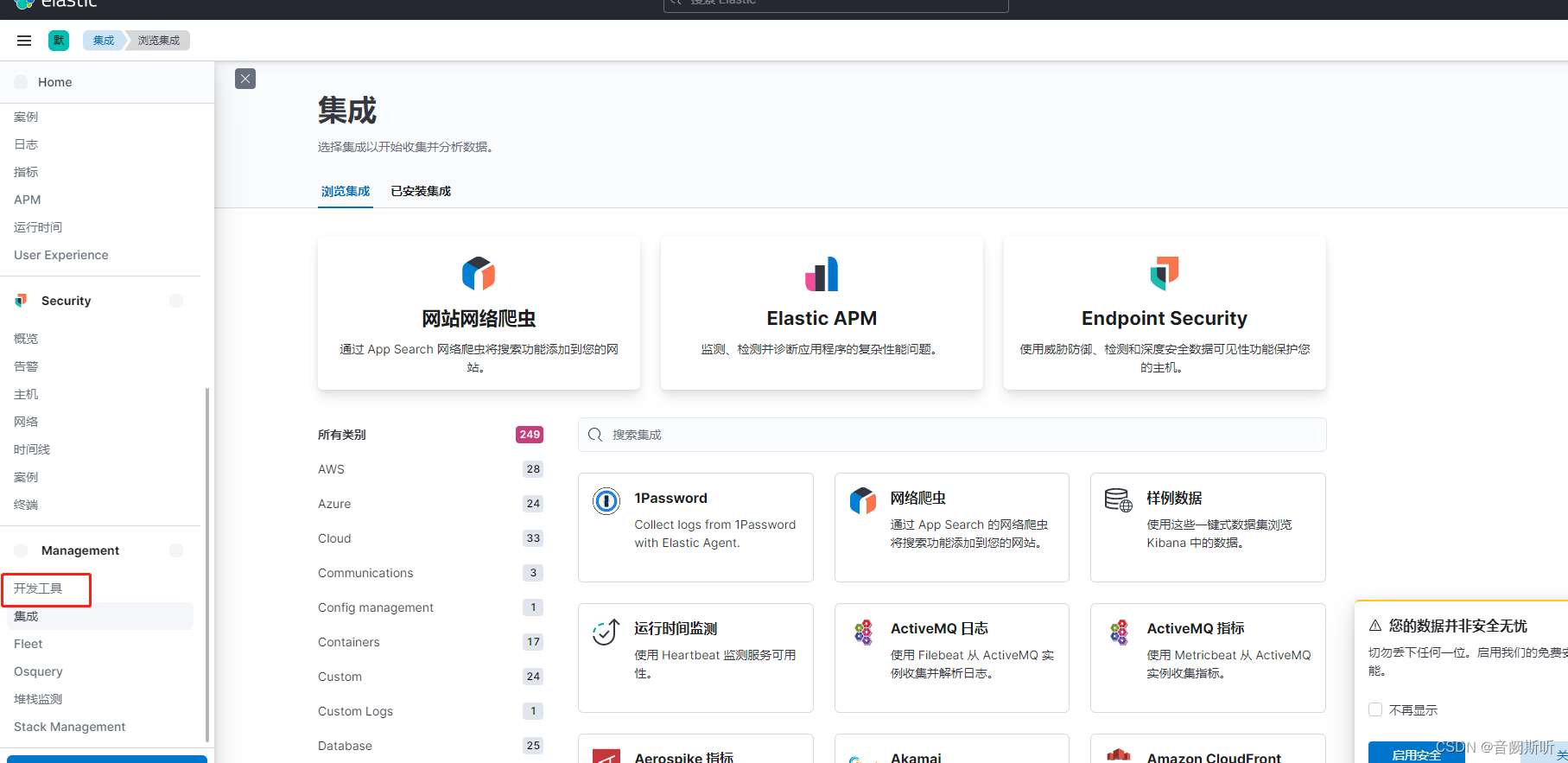The image size is (1568, 763).
Task: Click the top Elastic search bar
Action: coord(835,4)
